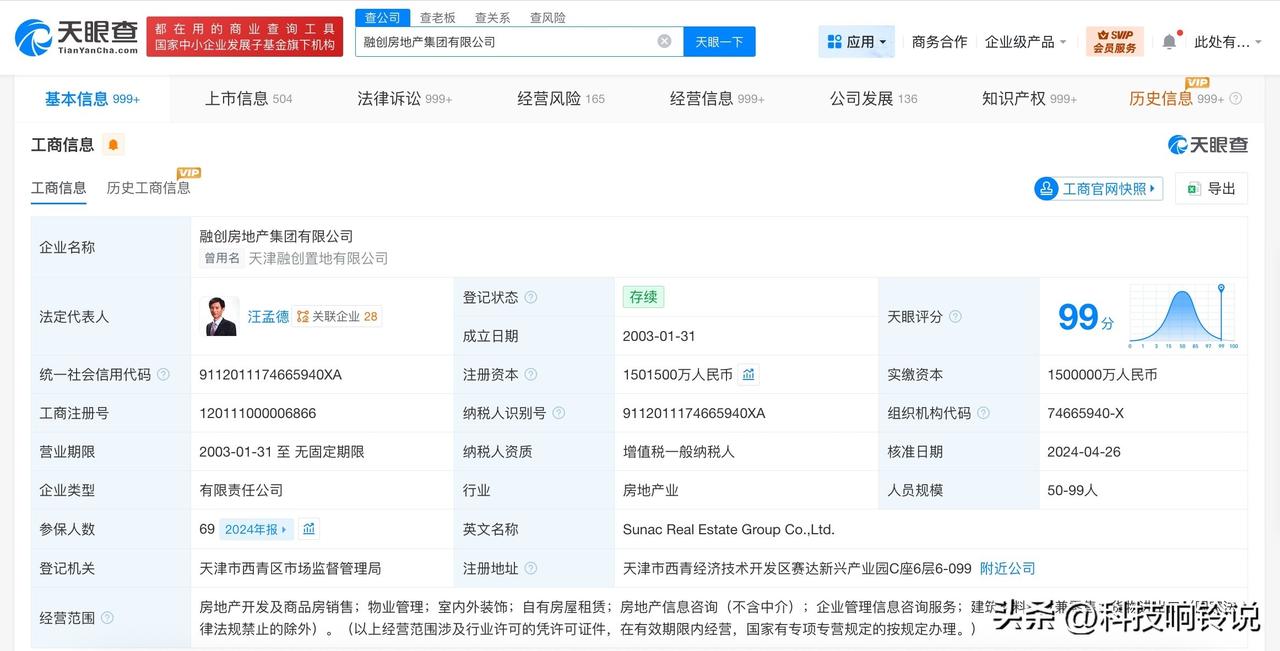Switch to 经营信息 tab
Screen dimensions: 1280x651
pyautogui.click(x=717, y=98)
